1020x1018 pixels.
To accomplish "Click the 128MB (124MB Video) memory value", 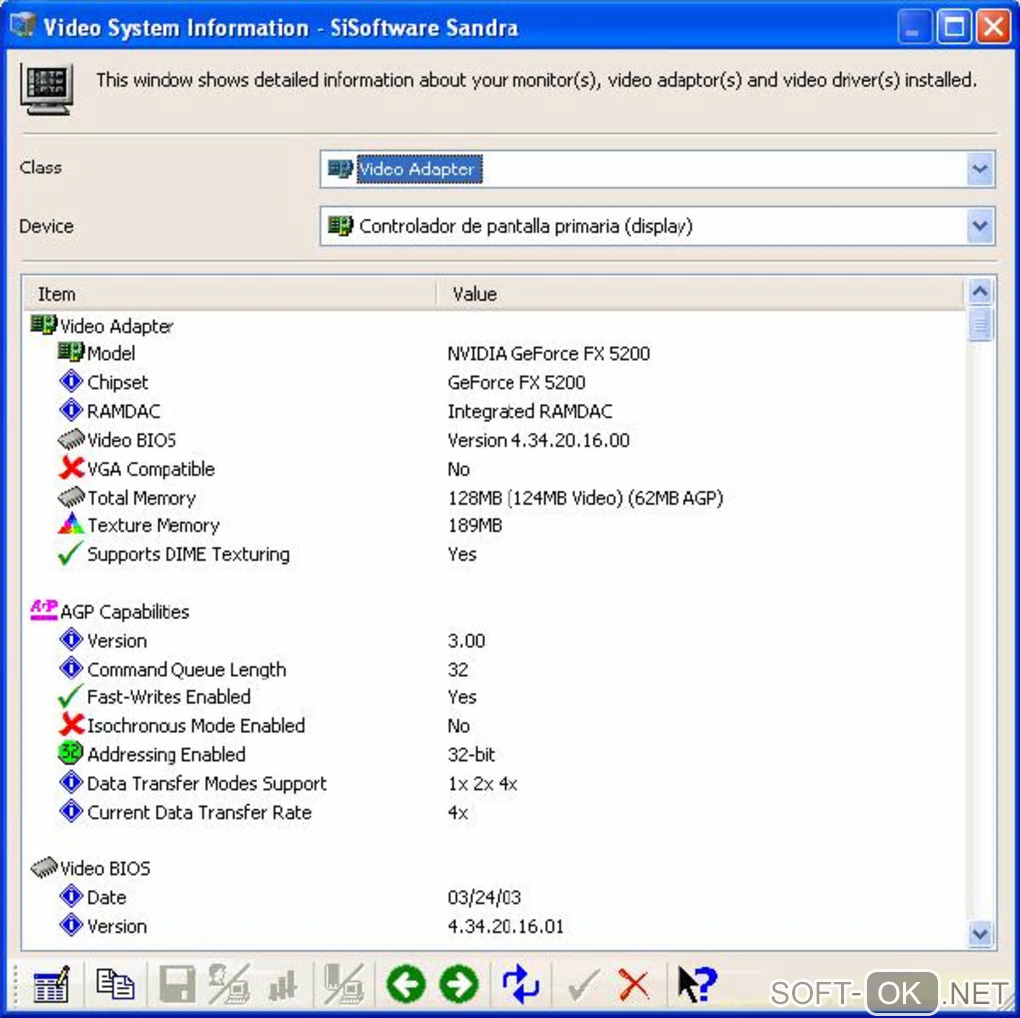I will (585, 498).
